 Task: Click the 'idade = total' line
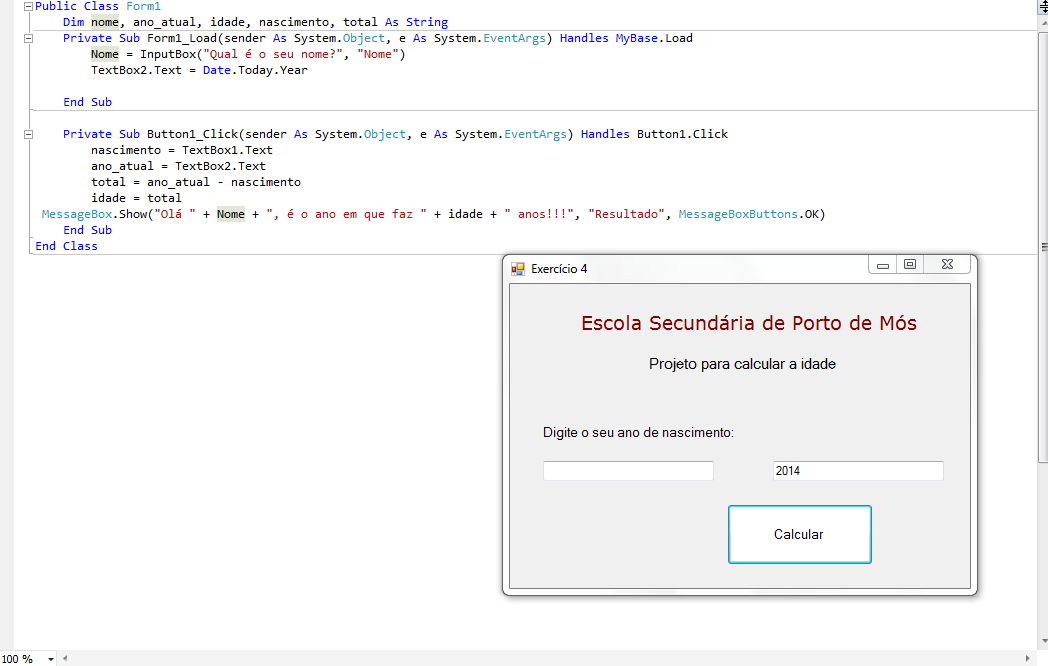point(136,199)
